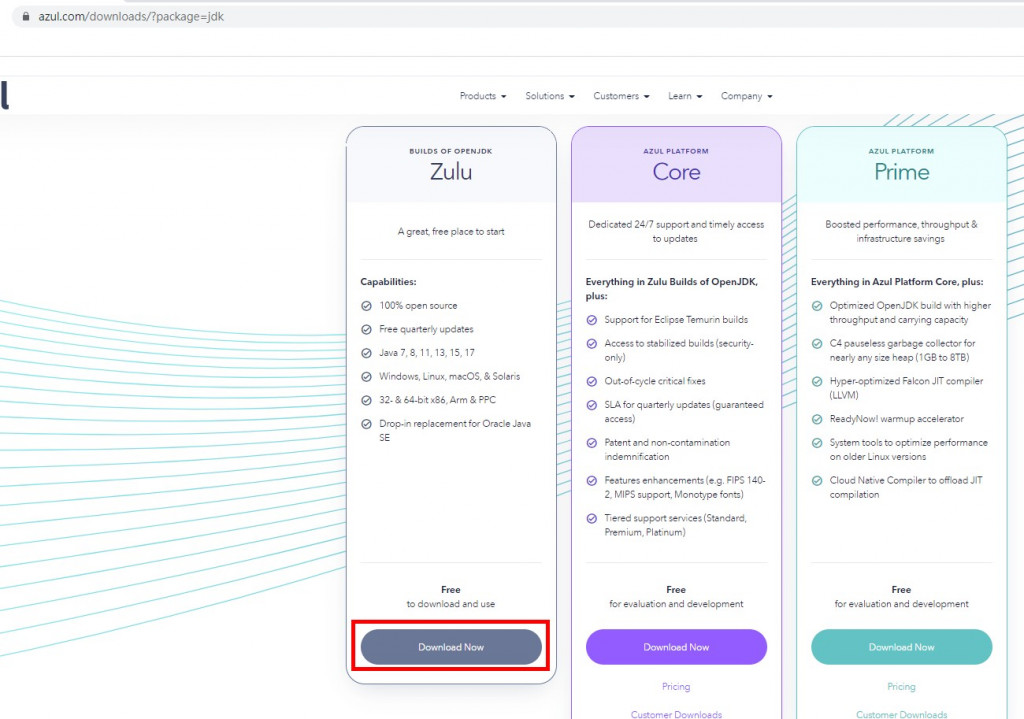
Task: Click the azul.com URL in address bar
Action: click(x=131, y=16)
